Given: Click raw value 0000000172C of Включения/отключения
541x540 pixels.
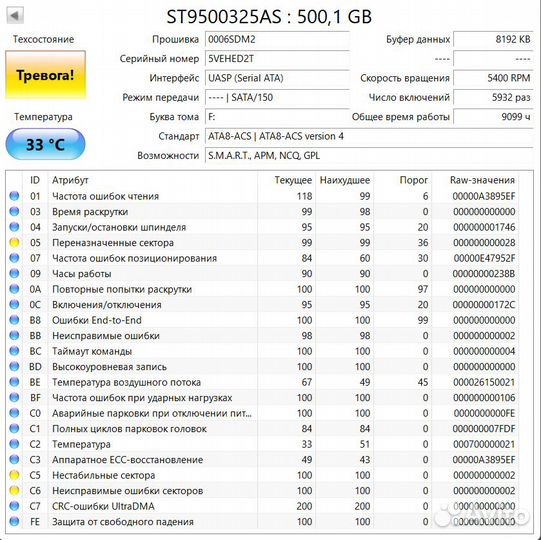Looking at the screenshot, I should pos(484,305).
